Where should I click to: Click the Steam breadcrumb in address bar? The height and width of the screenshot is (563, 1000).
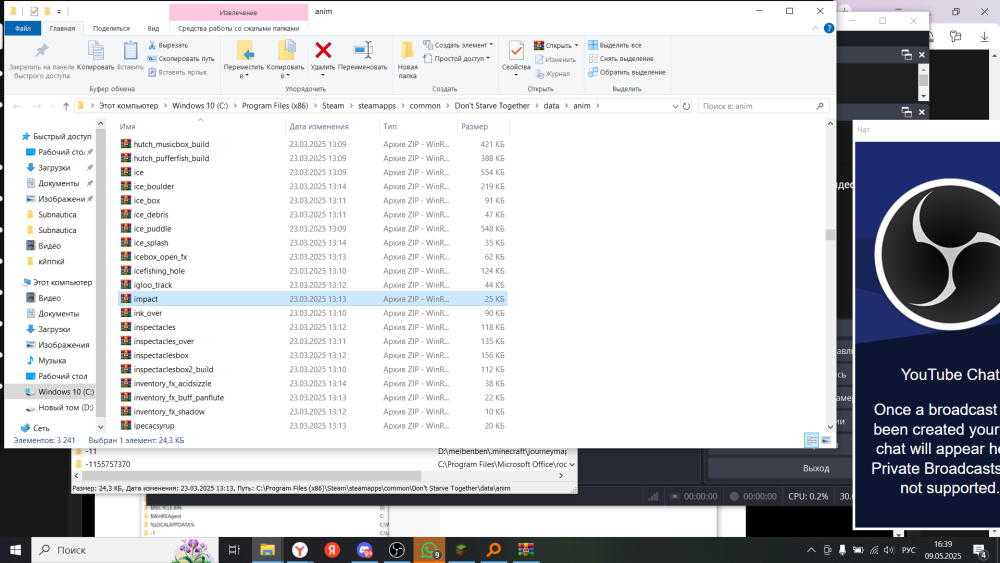click(333, 106)
